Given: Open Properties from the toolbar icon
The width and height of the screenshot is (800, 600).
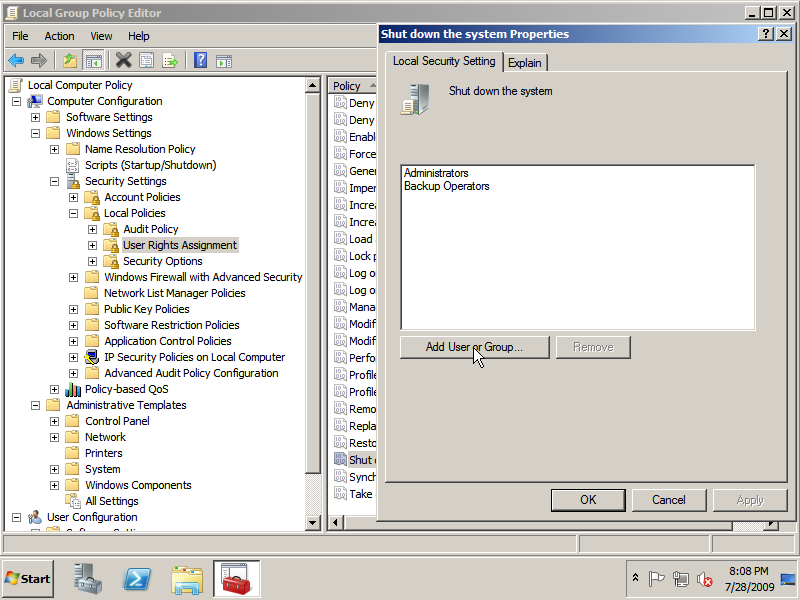Looking at the screenshot, I should pyautogui.click(x=147, y=61).
